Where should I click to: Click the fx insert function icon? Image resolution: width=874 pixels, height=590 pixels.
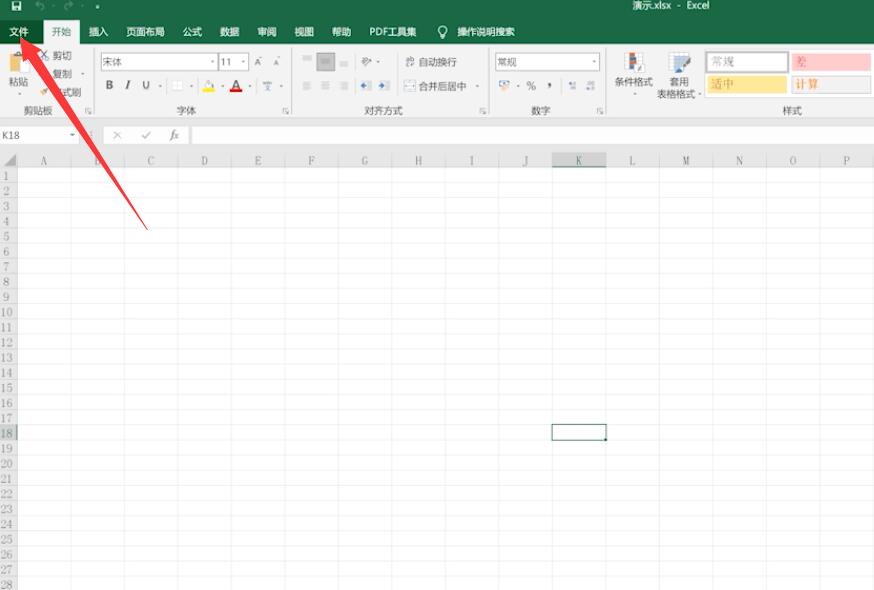[x=174, y=135]
